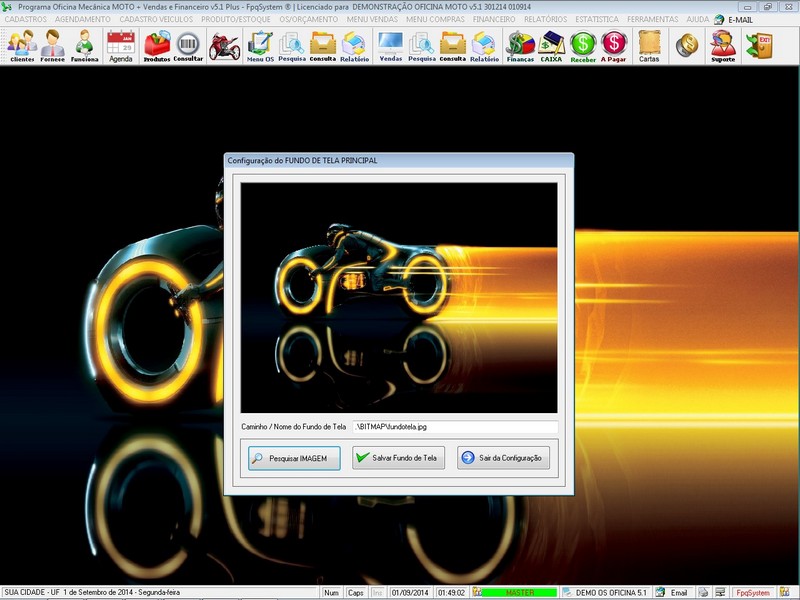Click the Exit door icon
Screen dimensions: 800x600
759,45
